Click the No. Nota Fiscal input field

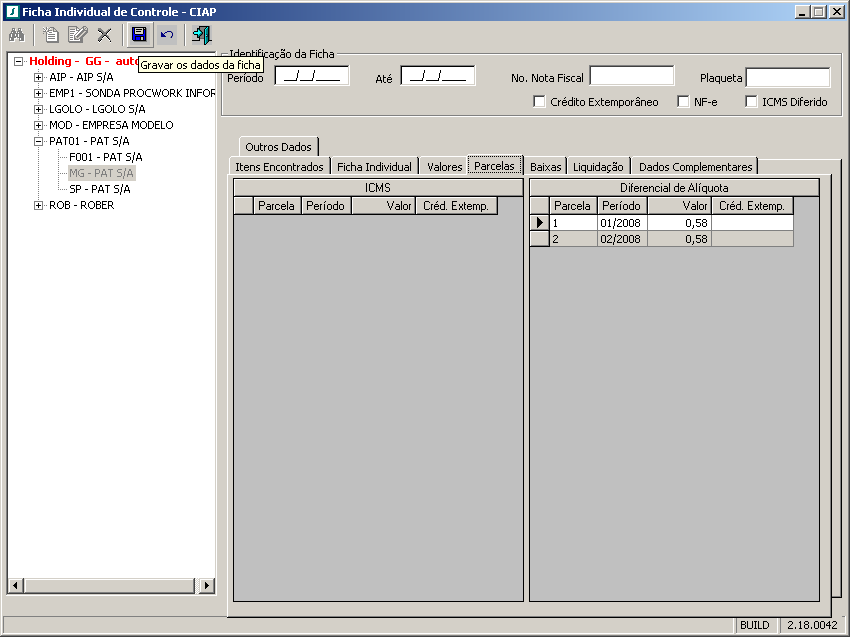click(631, 77)
